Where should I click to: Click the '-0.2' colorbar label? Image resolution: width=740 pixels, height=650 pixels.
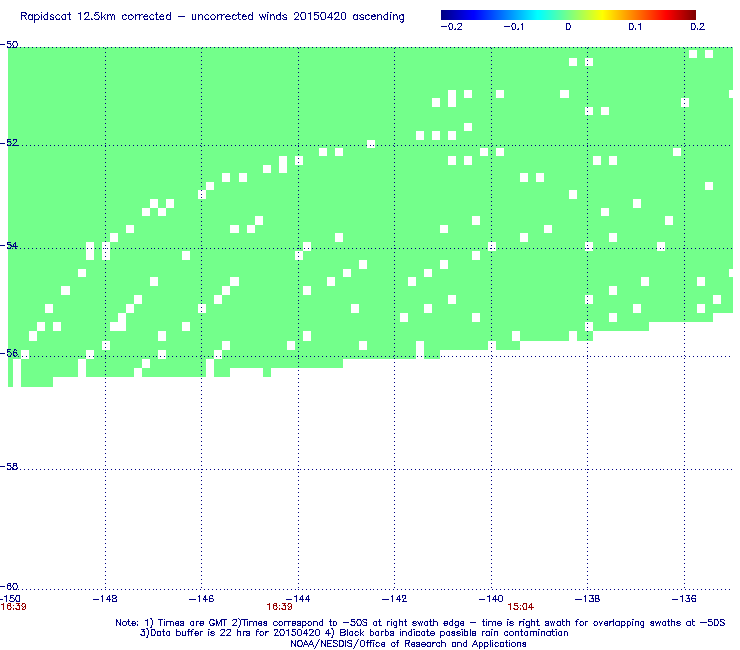tap(452, 27)
